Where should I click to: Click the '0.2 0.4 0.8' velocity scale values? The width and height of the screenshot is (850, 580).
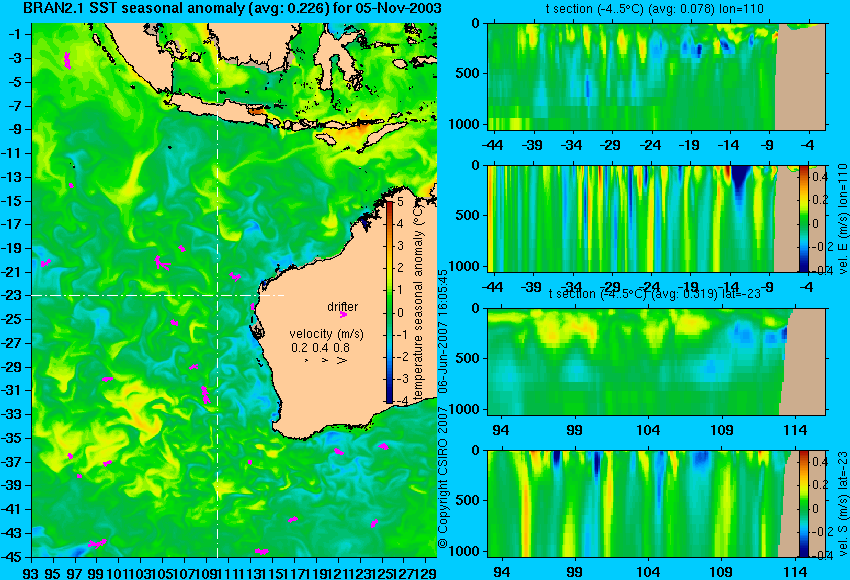[x=320, y=347]
